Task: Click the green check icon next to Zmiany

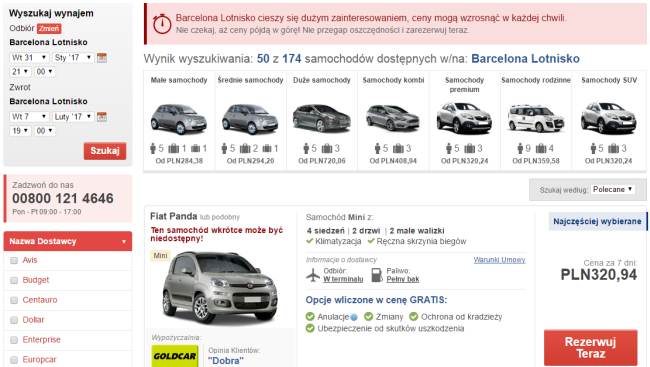Action: click(369, 317)
